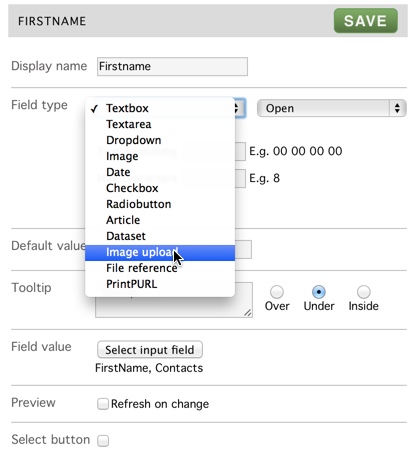The width and height of the screenshot is (419, 460).
Task: Choose Date from the field type list
Action: [160, 172]
